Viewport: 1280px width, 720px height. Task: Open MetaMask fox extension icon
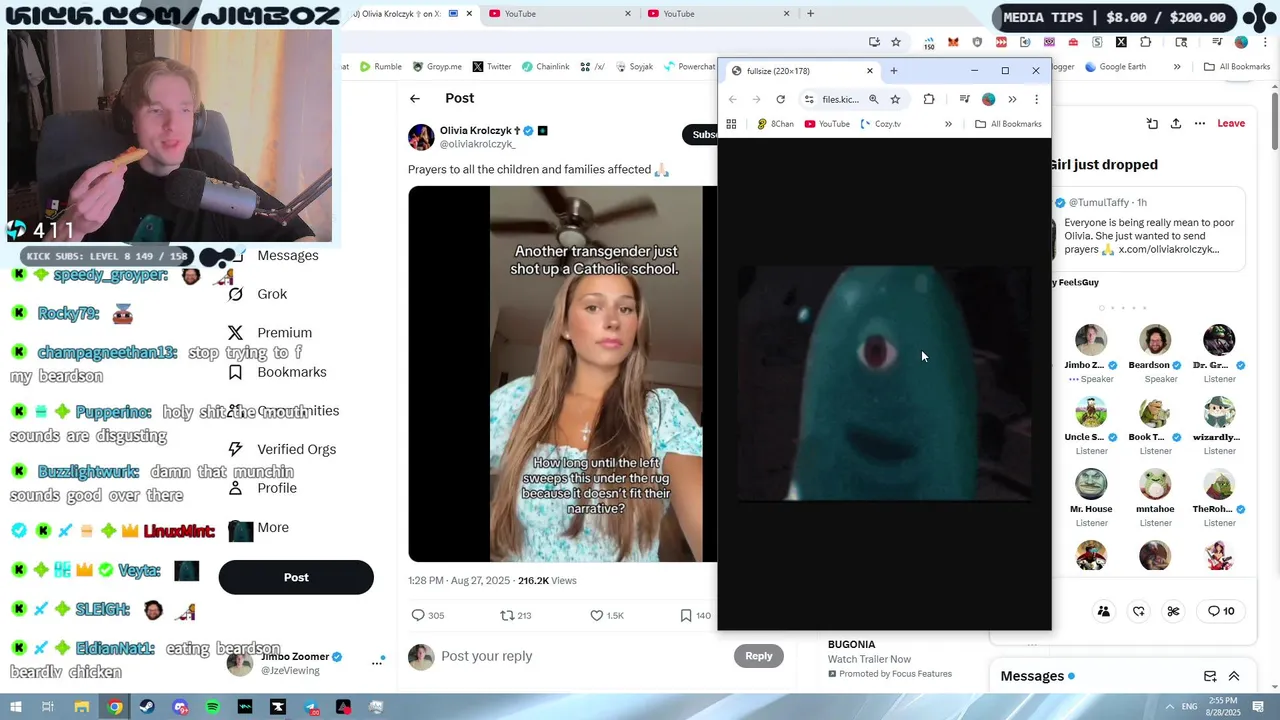click(x=953, y=42)
